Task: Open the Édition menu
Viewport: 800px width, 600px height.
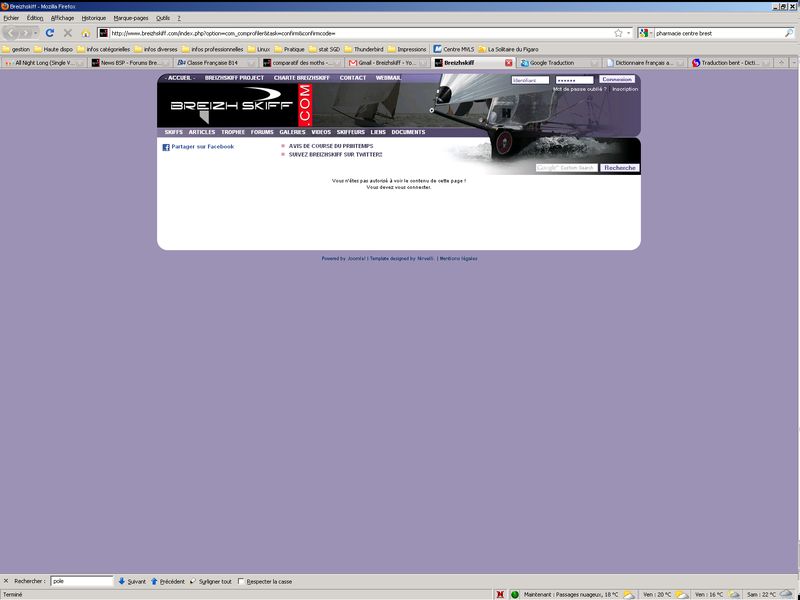Action: [35, 18]
